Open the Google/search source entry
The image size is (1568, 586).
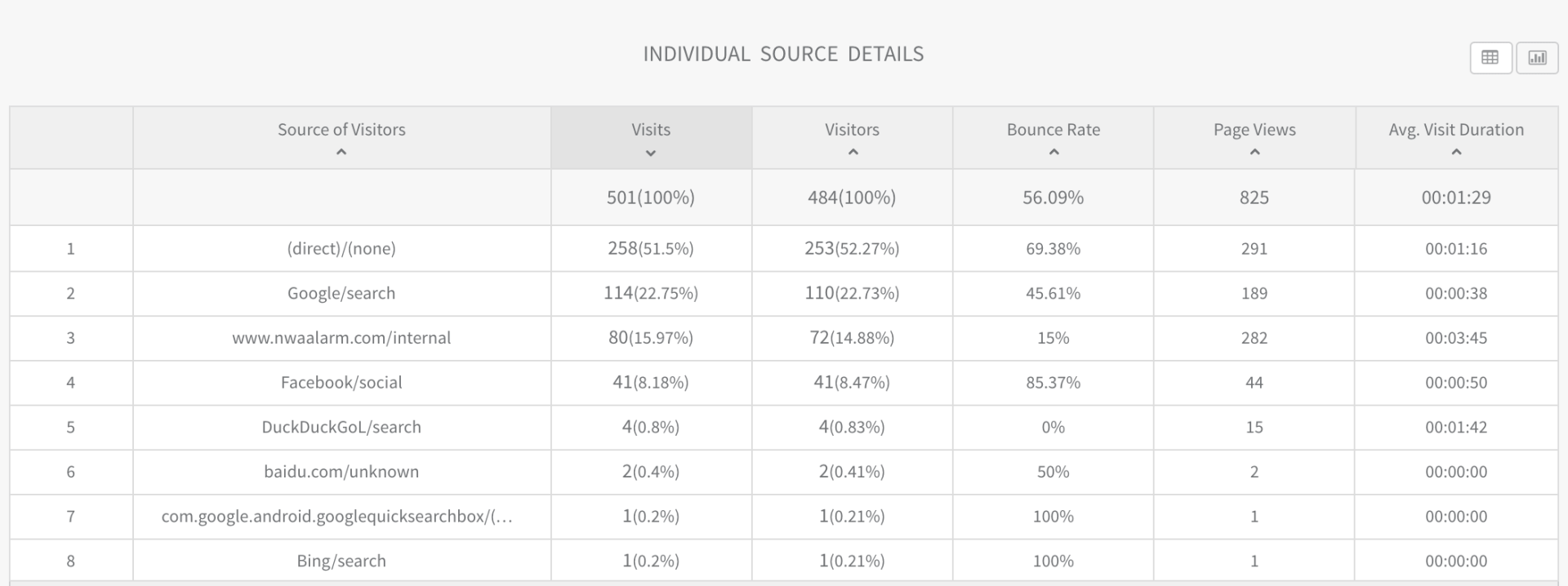point(341,294)
